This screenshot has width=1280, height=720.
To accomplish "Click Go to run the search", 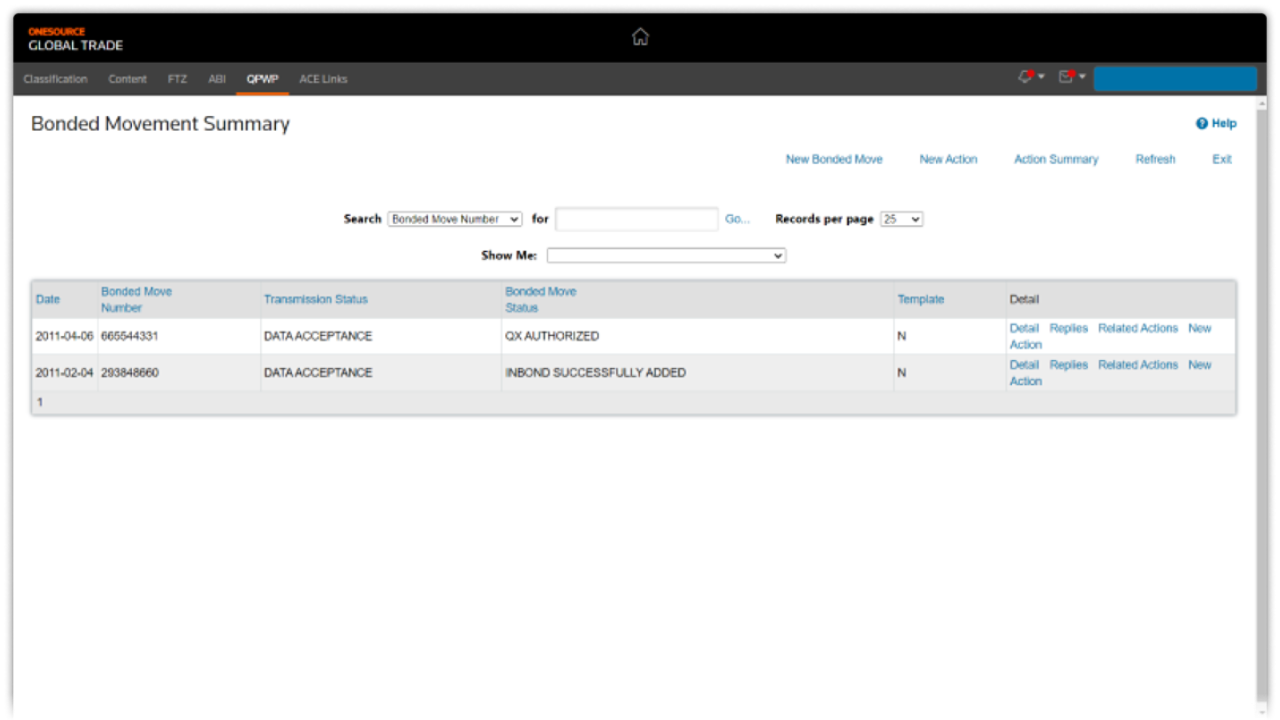I will pyautogui.click(x=737, y=219).
